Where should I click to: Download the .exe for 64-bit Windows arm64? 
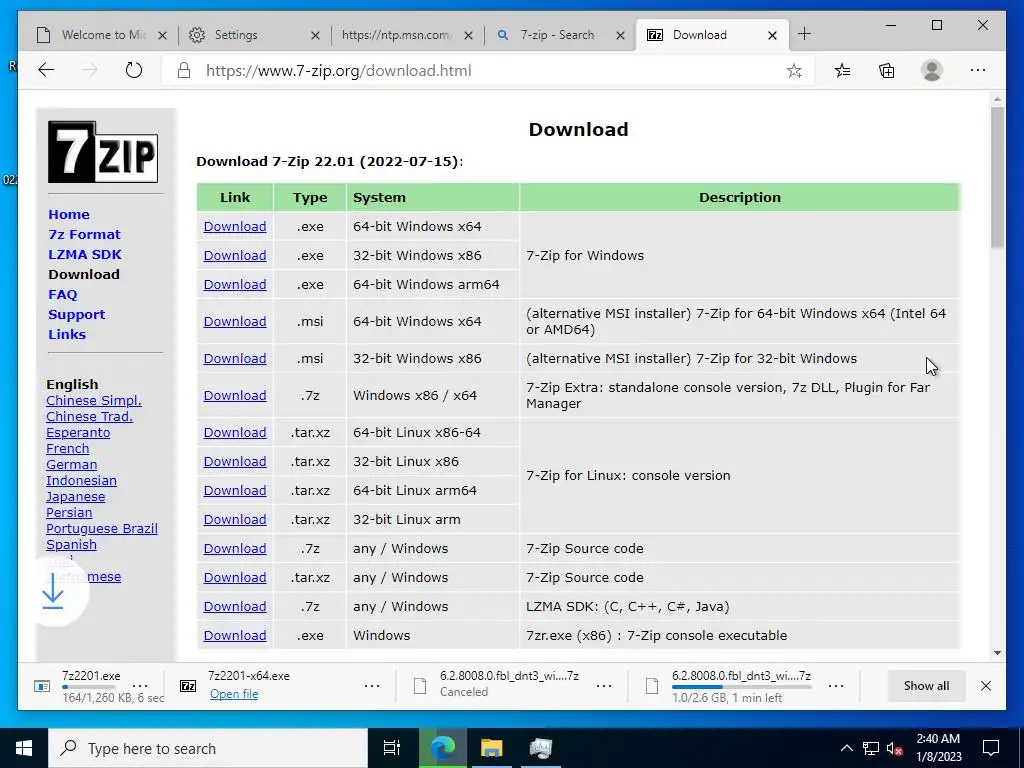coord(235,285)
